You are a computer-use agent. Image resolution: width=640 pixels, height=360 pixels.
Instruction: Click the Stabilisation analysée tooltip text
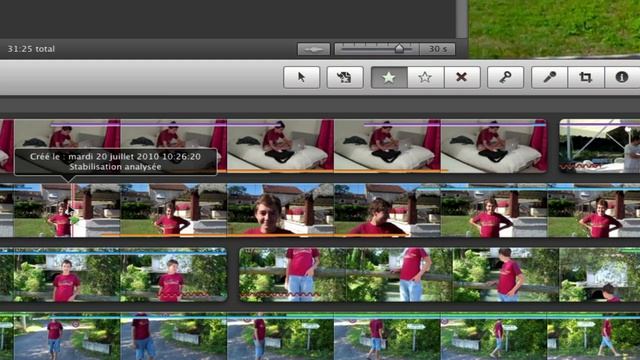[115, 167]
